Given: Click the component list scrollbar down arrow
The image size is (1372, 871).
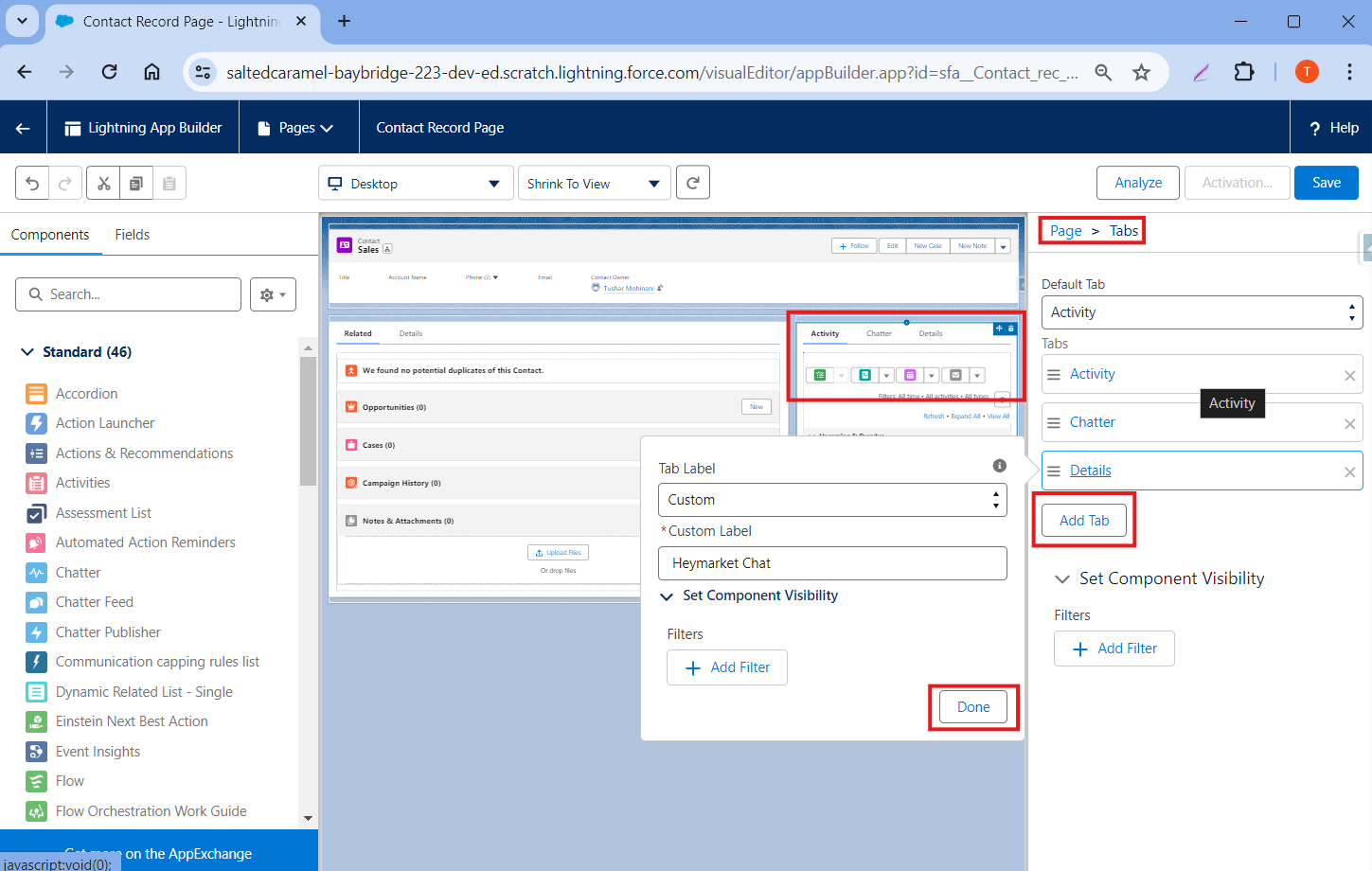Looking at the screenshot, I should pos(308,818).
